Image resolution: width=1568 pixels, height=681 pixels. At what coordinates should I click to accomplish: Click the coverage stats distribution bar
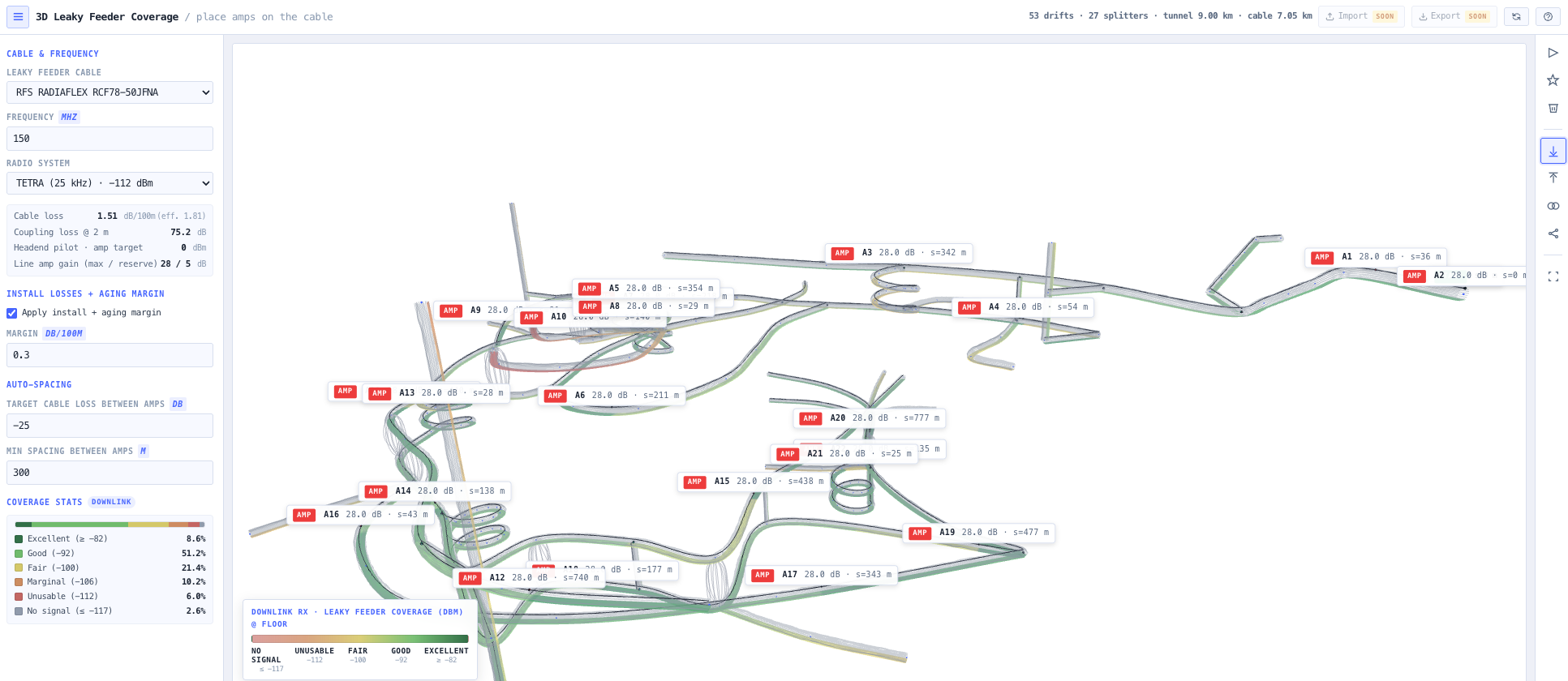[x=110, y=525]
